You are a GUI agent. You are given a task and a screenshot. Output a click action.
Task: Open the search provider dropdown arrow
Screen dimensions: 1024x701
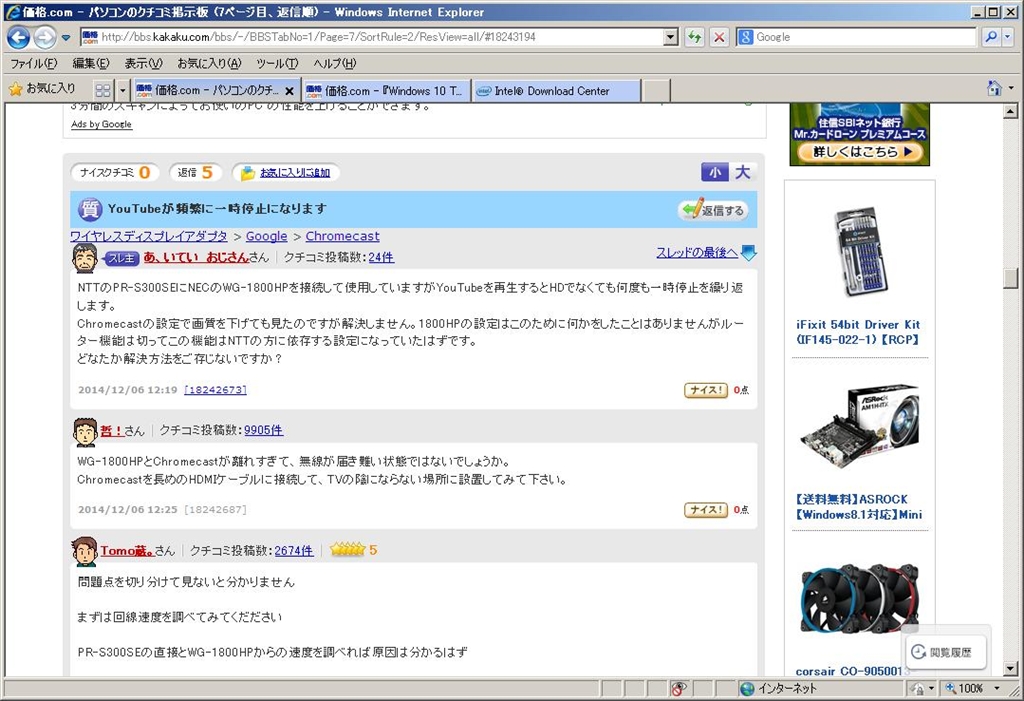pos(1007,37)
